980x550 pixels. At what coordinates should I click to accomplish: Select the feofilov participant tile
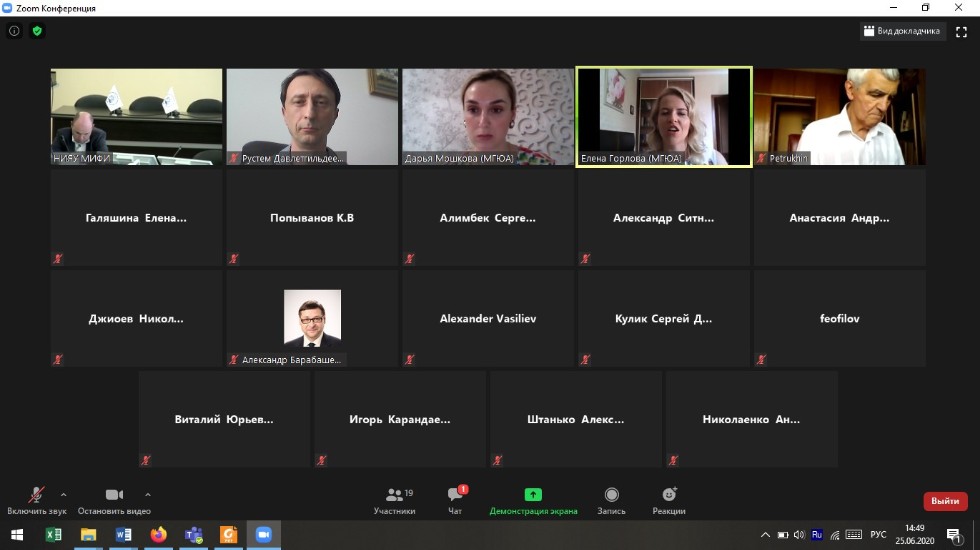tap(839, 318)
